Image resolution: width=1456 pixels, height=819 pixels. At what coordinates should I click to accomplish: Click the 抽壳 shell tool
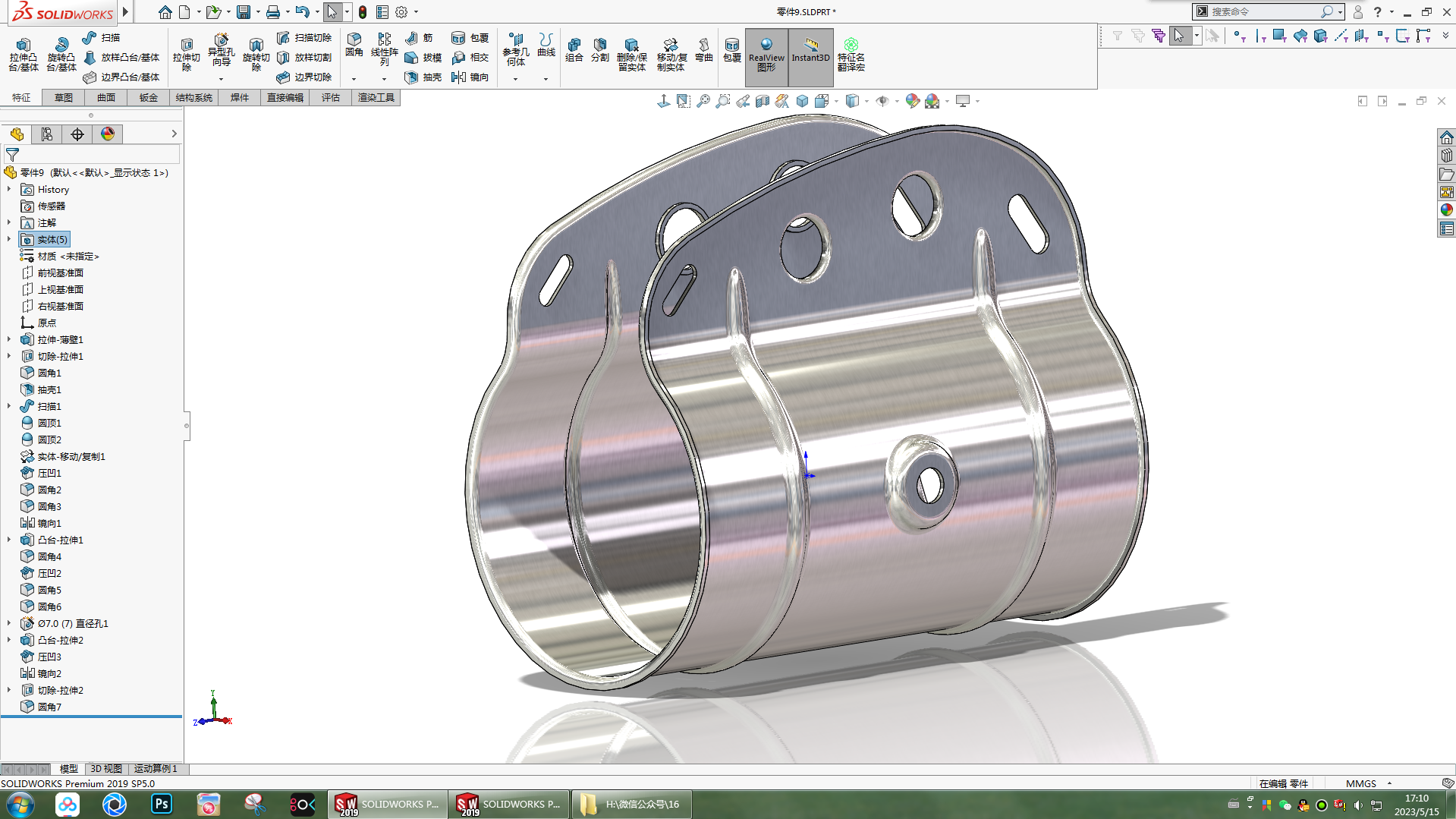coord(423,77)
